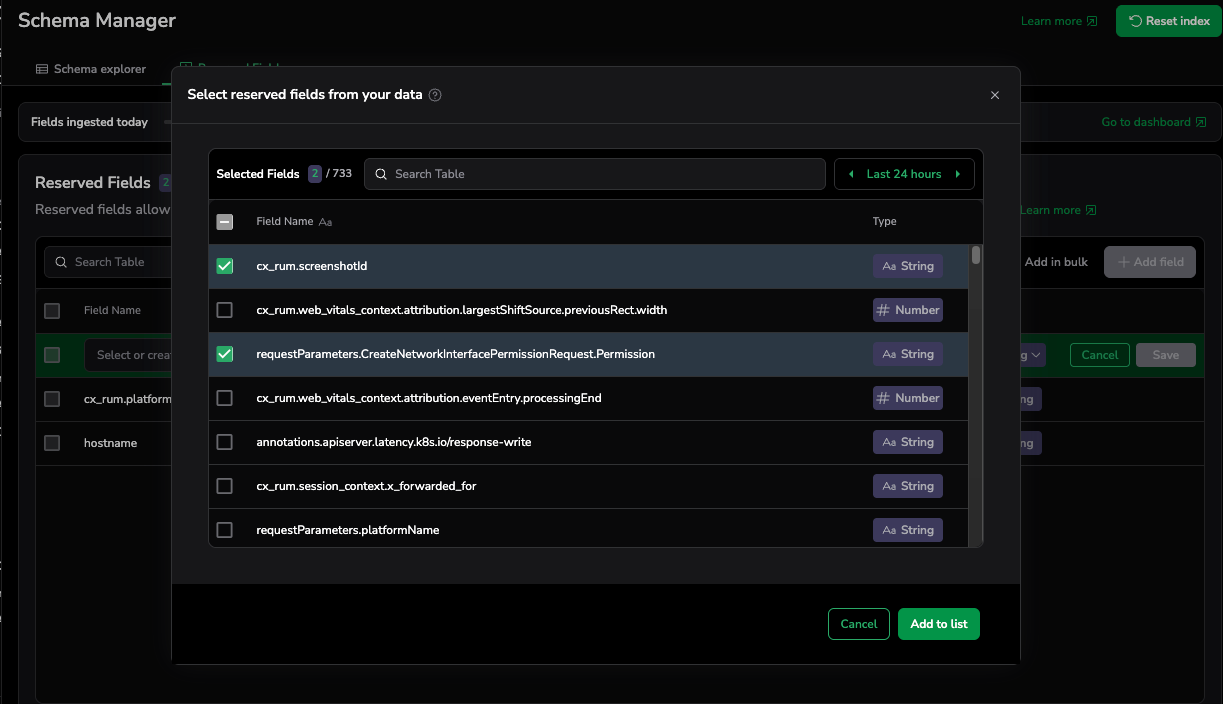Click Add to list button
Screen dimensions: 1223x704
pyautogui.click(x=938, y=624)
